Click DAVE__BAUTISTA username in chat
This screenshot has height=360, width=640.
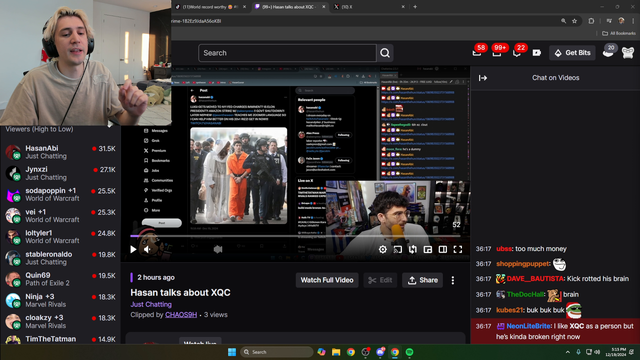pos(535,279)
